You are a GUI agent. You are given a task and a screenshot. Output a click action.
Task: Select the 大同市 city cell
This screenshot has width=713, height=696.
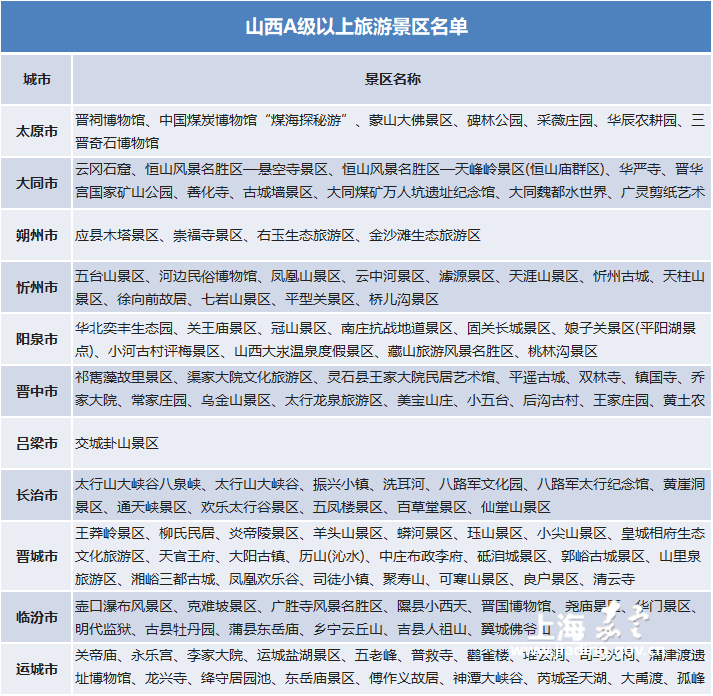36,183
